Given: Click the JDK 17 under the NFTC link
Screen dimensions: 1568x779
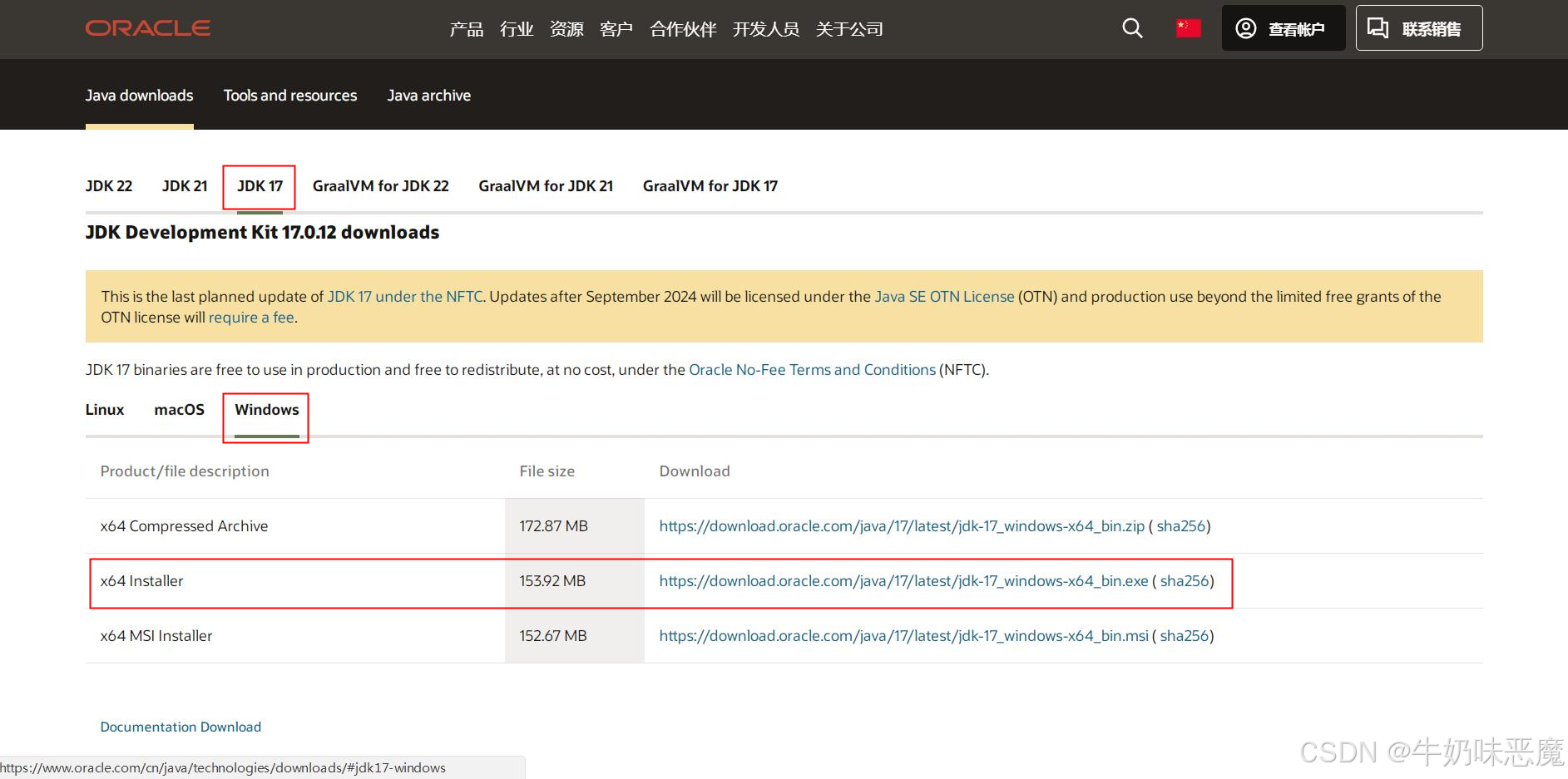Looking at the screenshot, I should (x=405, y=297).
